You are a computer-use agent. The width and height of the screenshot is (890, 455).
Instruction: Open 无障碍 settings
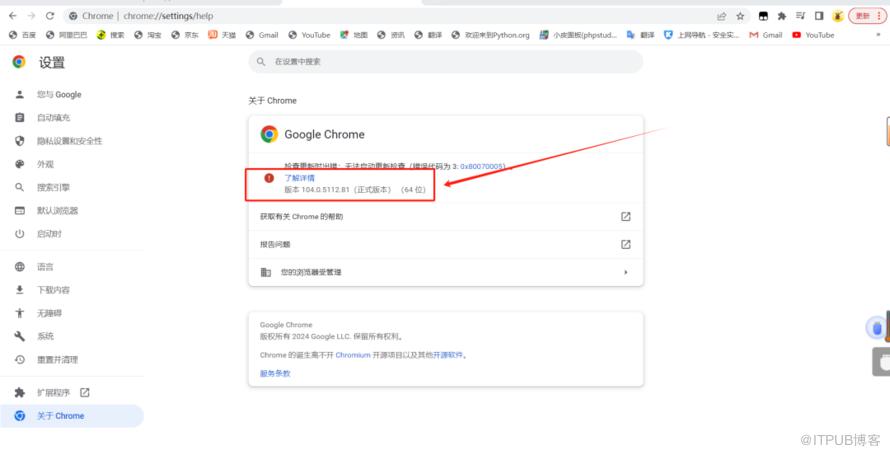[x=49, y=314]
